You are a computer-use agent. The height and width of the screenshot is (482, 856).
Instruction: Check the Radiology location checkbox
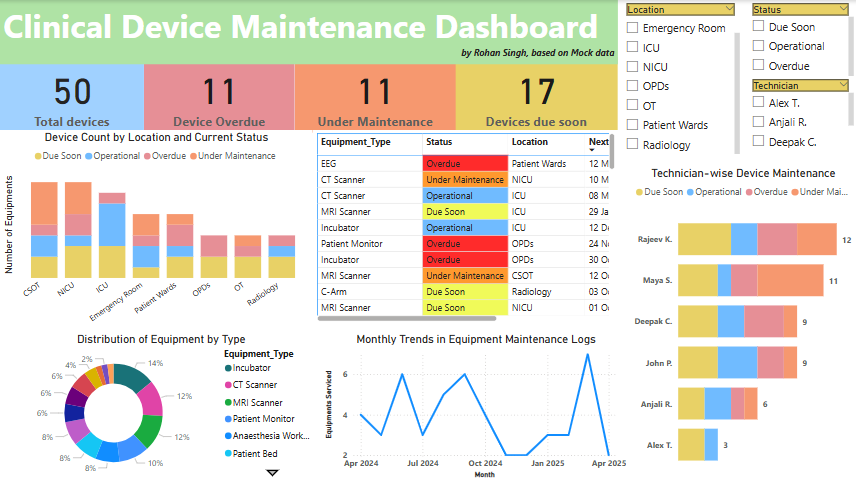pos(632,144)
